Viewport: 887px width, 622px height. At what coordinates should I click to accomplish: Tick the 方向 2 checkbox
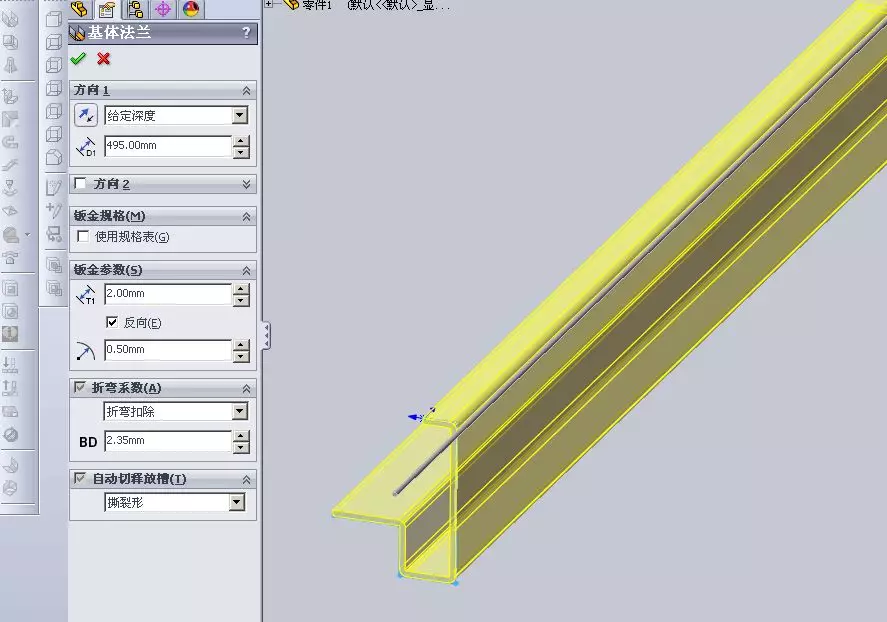pos(80,184)
